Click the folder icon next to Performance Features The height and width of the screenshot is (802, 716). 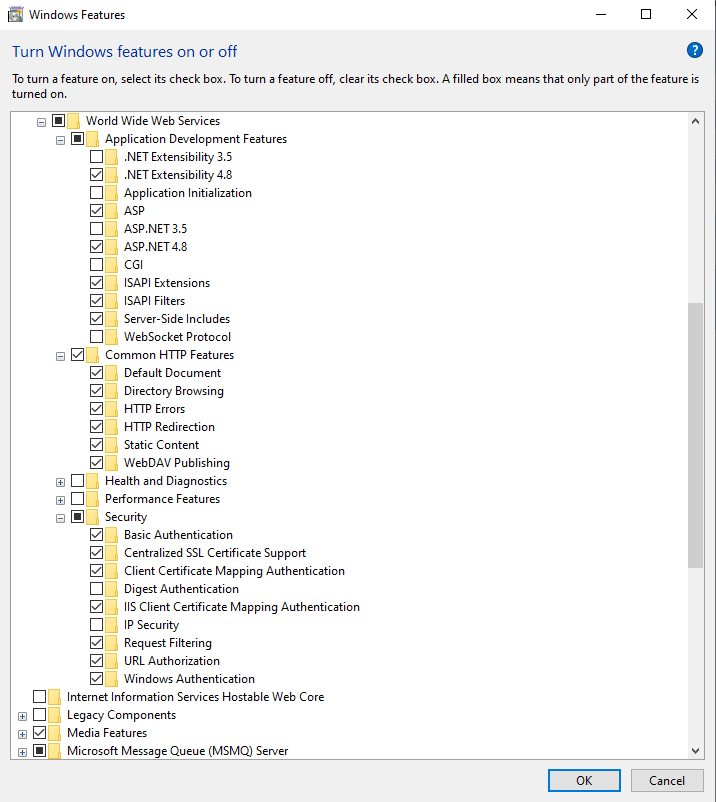click(92, 499)
